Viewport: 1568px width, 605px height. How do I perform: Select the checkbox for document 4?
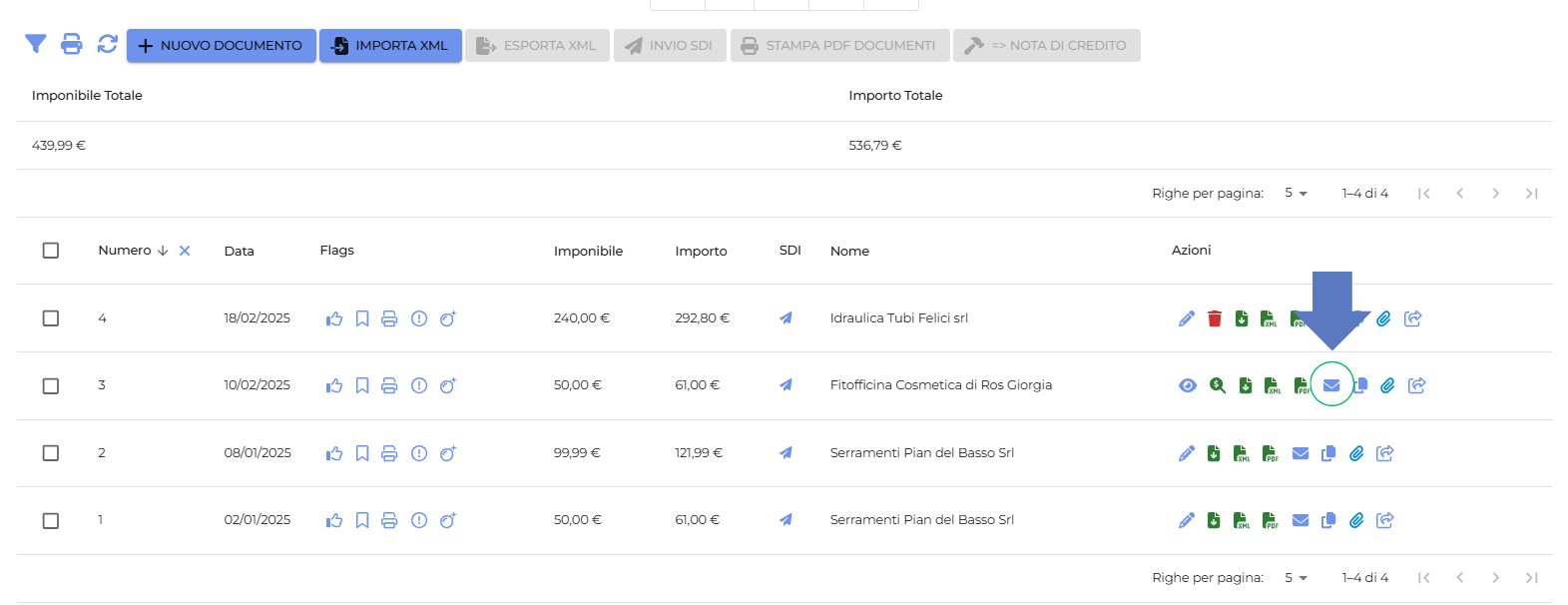(x=51, y=318)
